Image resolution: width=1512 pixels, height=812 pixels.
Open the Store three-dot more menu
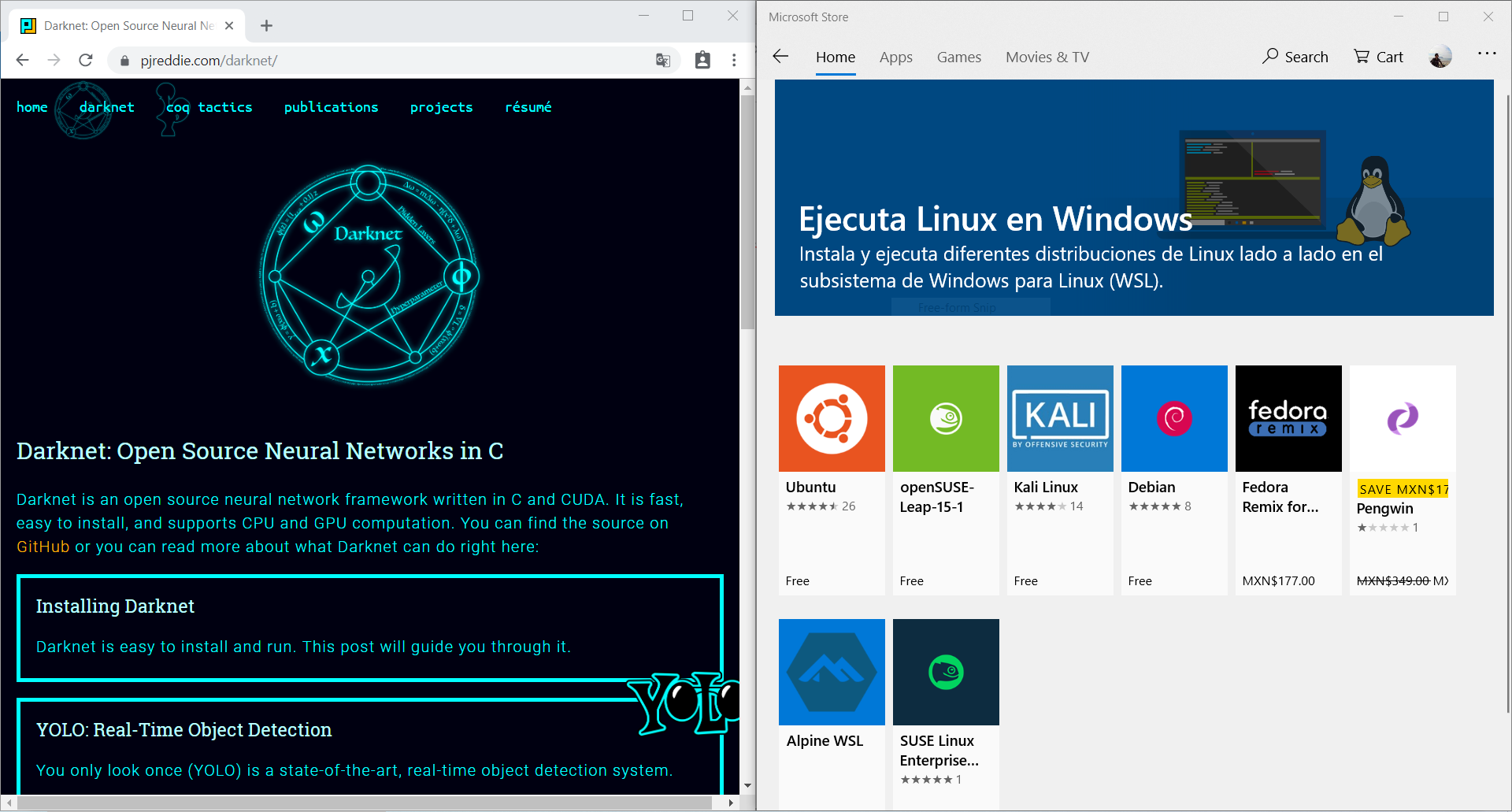[x=1487, y=54]
